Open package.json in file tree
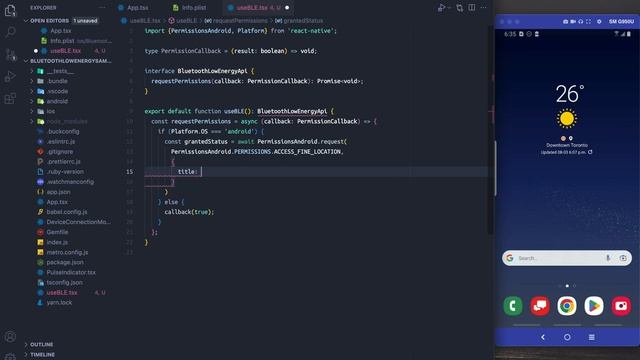The image size is (640, 360). 65,262
